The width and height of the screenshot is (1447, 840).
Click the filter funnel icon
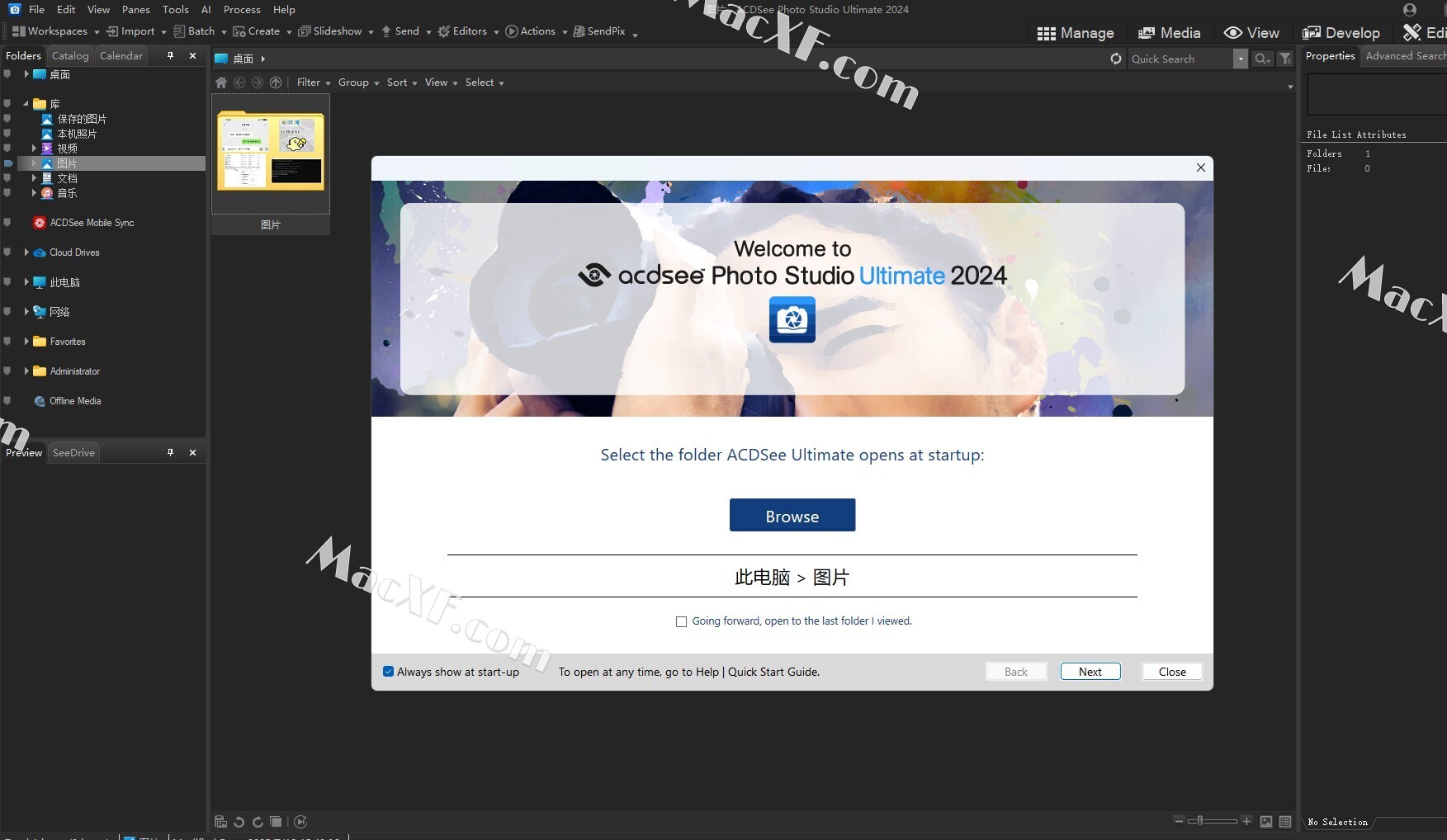pyautogui.click(x=1285, y=59)
